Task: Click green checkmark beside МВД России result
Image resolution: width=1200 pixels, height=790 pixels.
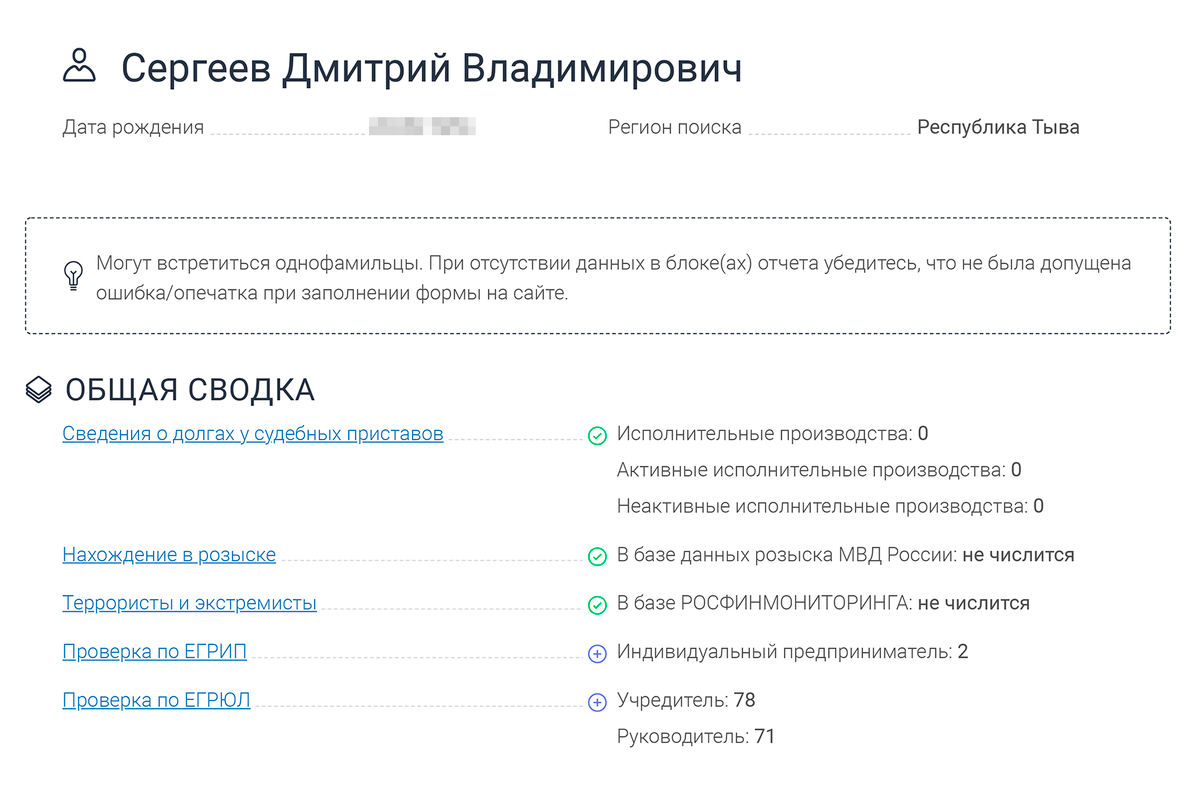Action: click(x=597, y=556)
